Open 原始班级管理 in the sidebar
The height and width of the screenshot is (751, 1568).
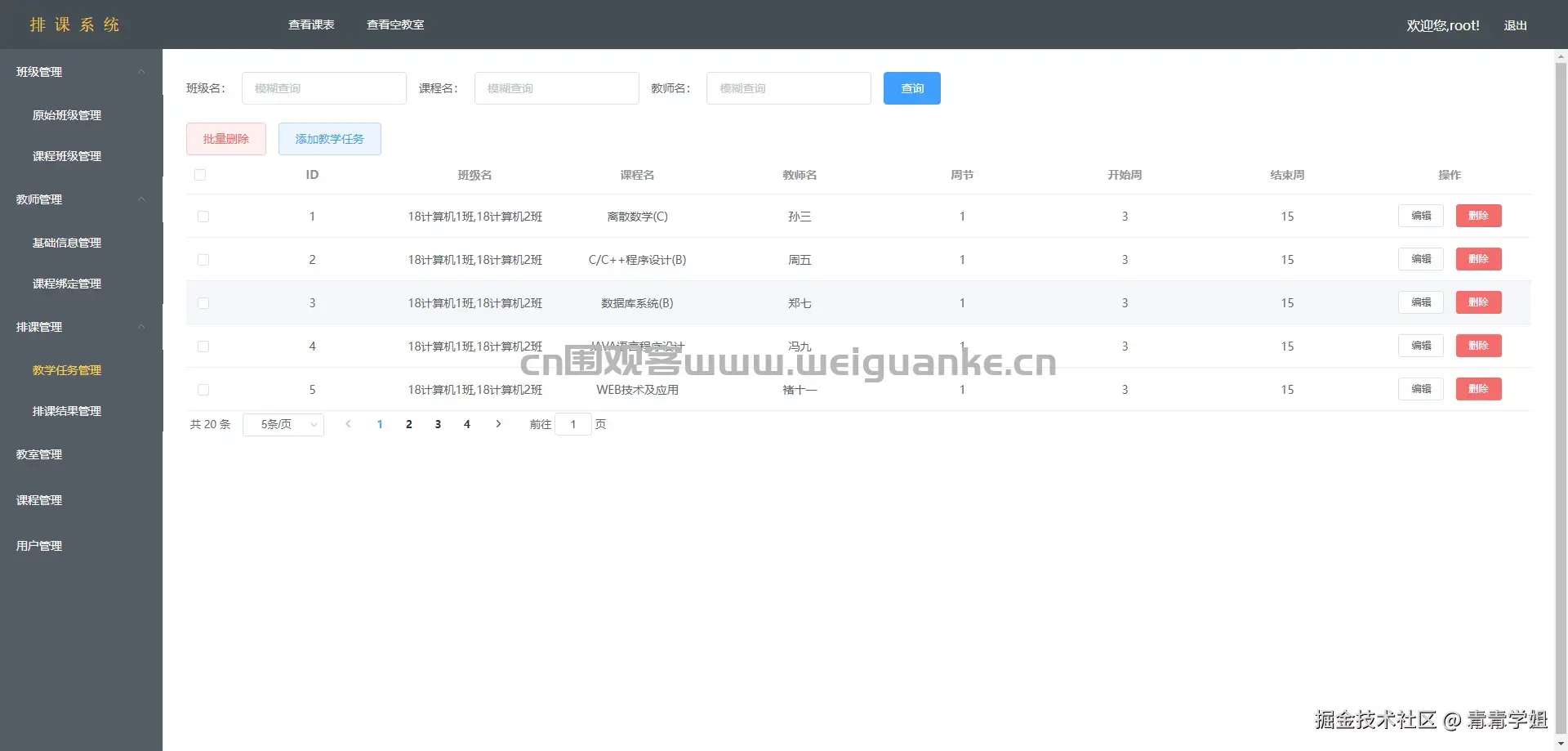(67, 115)
